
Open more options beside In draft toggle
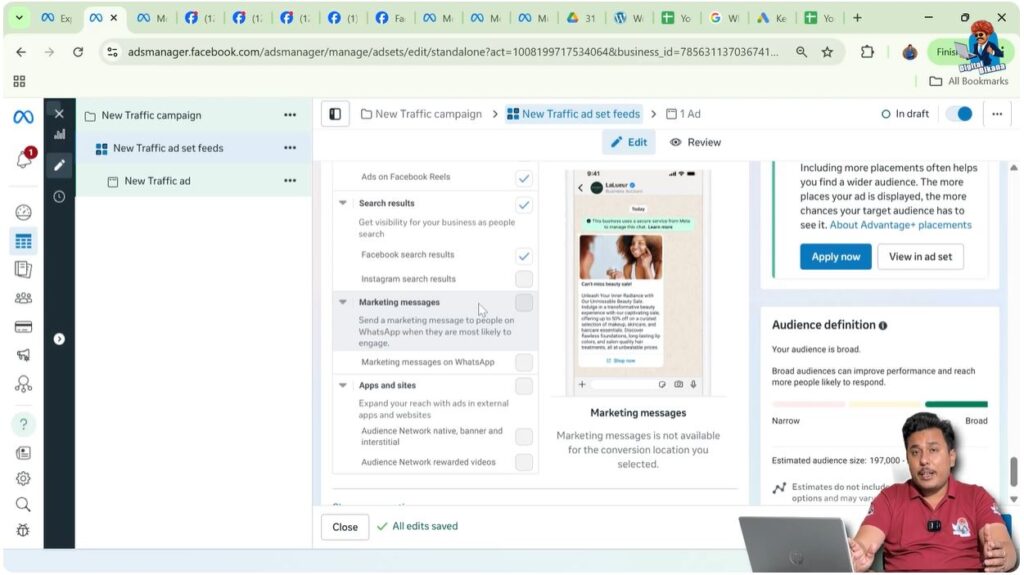coord(997,114)
